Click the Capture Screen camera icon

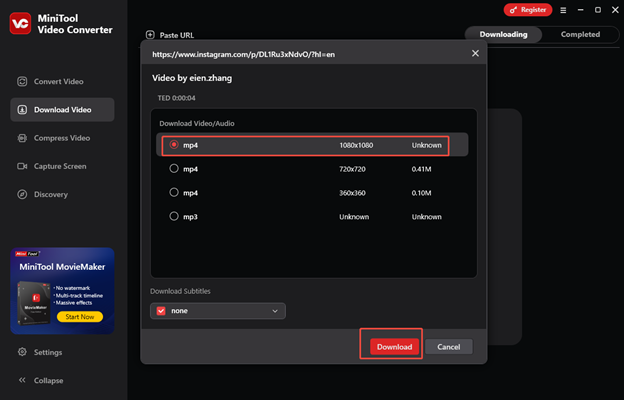[22, 166]
